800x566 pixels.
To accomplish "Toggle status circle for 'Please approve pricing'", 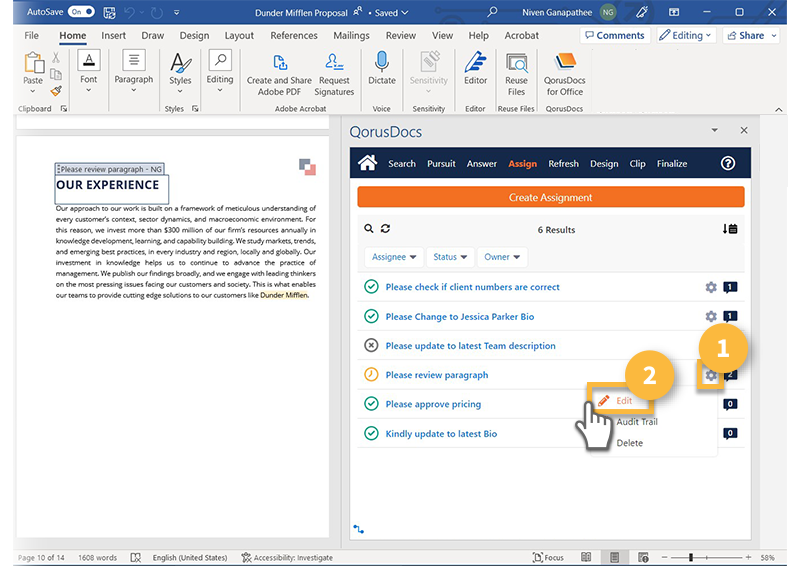I will pyautogui.click(x=371, y=404).
